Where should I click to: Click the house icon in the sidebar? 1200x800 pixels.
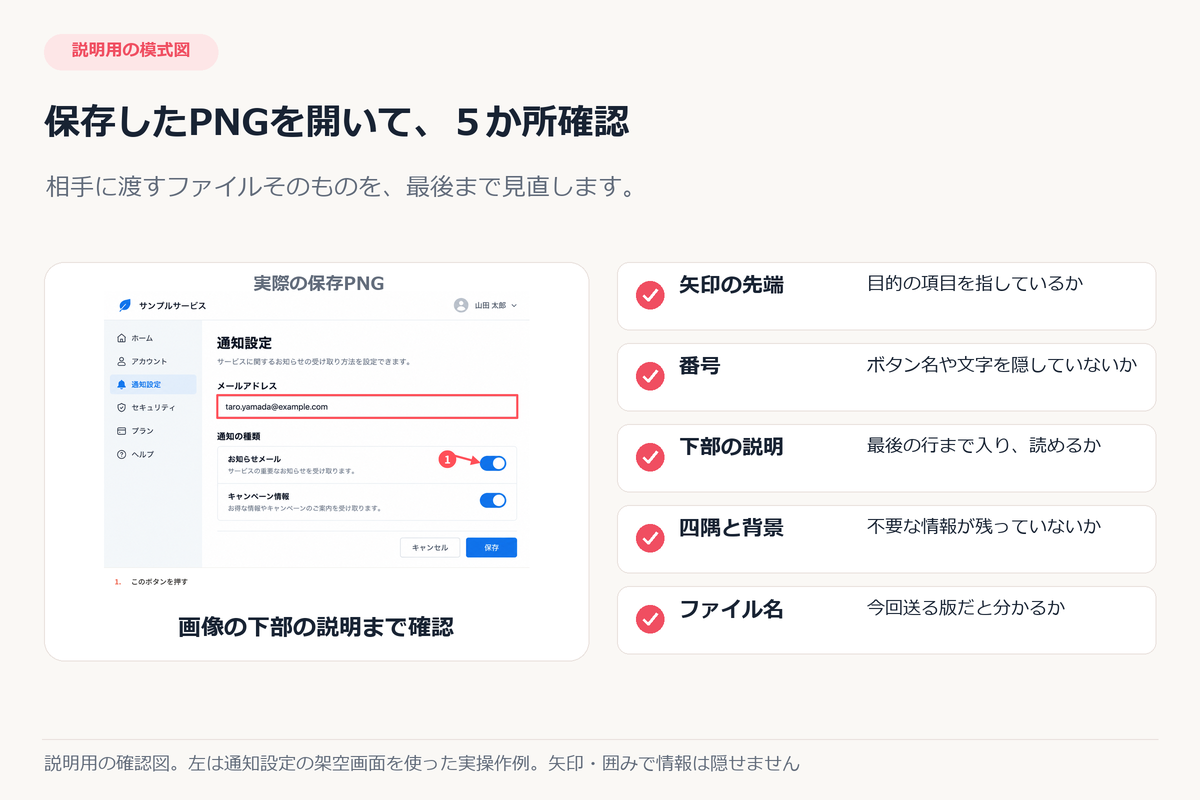[x=122, y=338]
